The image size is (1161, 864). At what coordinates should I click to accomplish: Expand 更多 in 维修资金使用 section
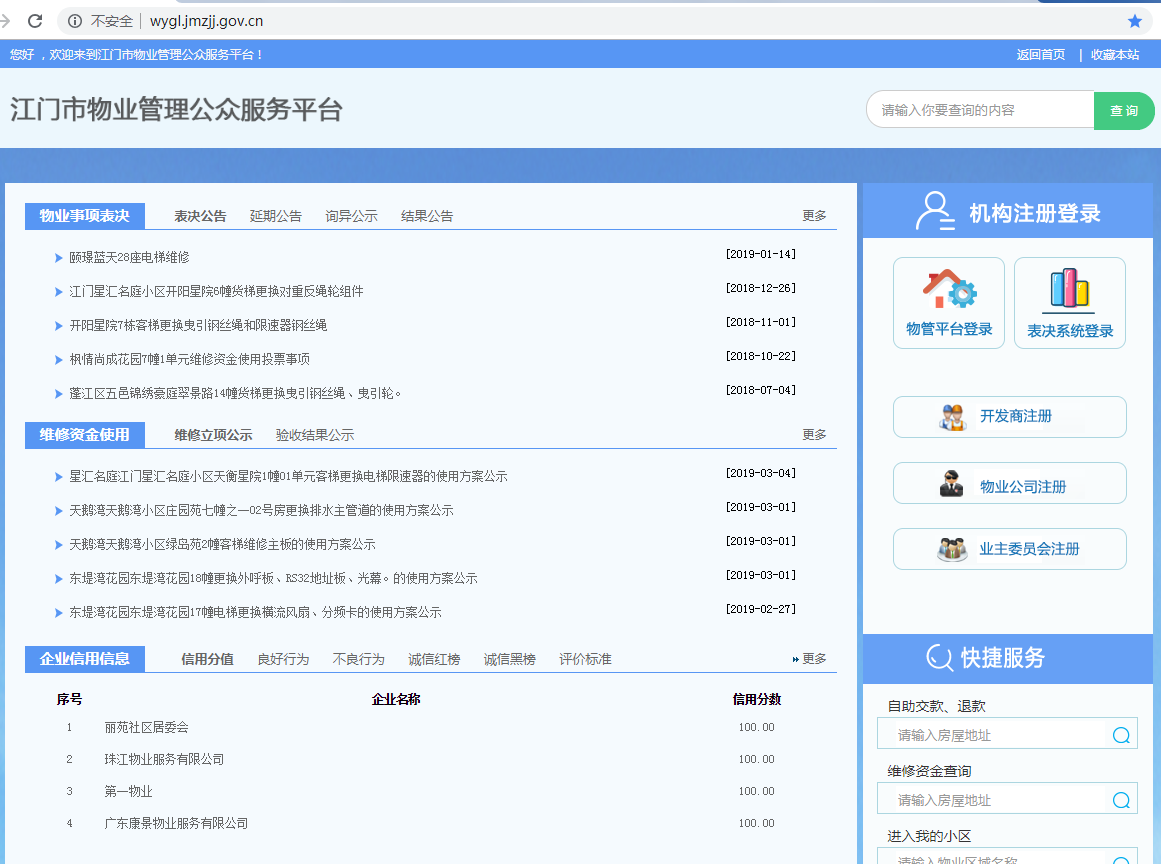click(x=814, y=435)
